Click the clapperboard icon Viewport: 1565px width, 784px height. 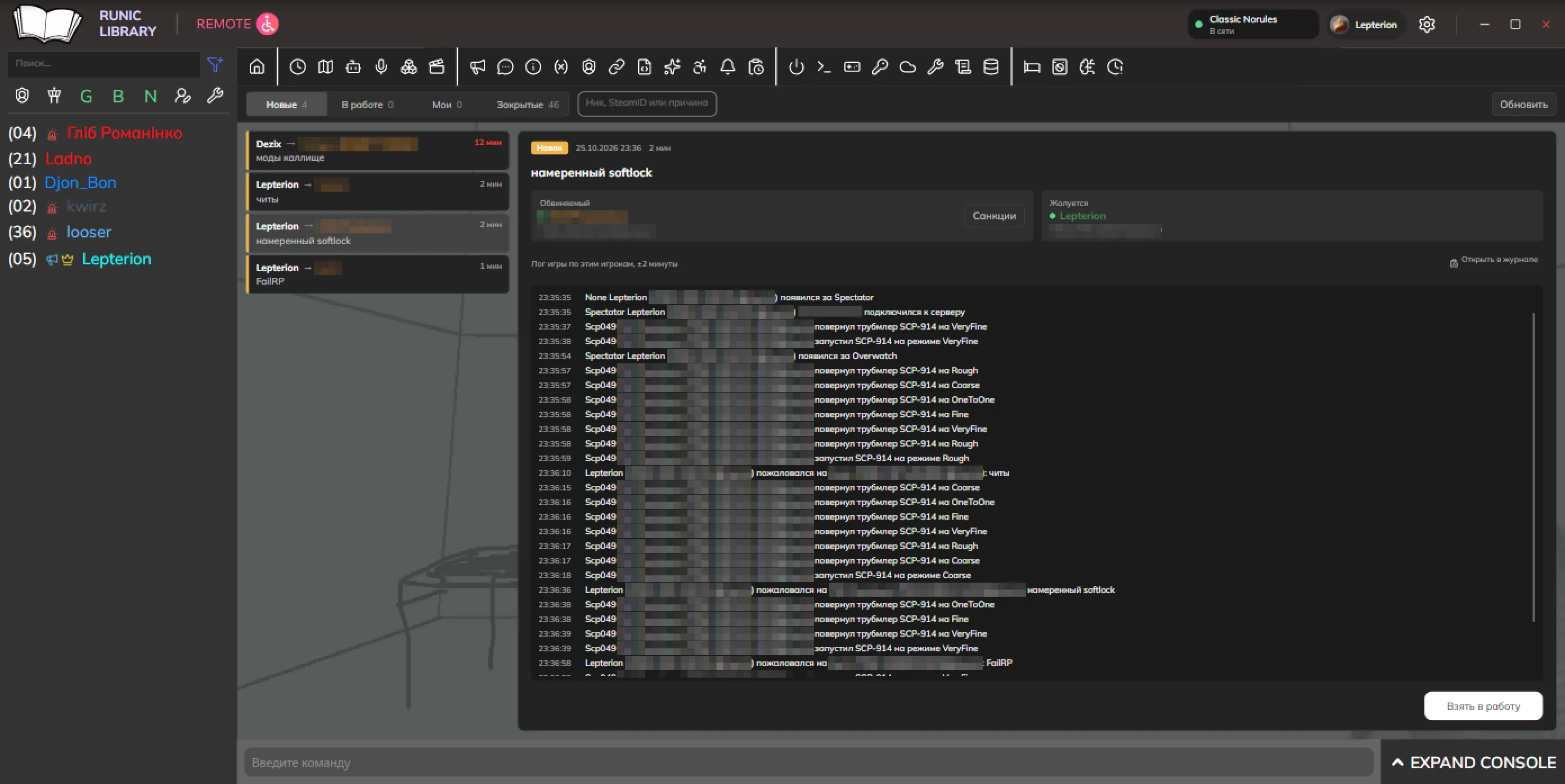coord(437,67)
